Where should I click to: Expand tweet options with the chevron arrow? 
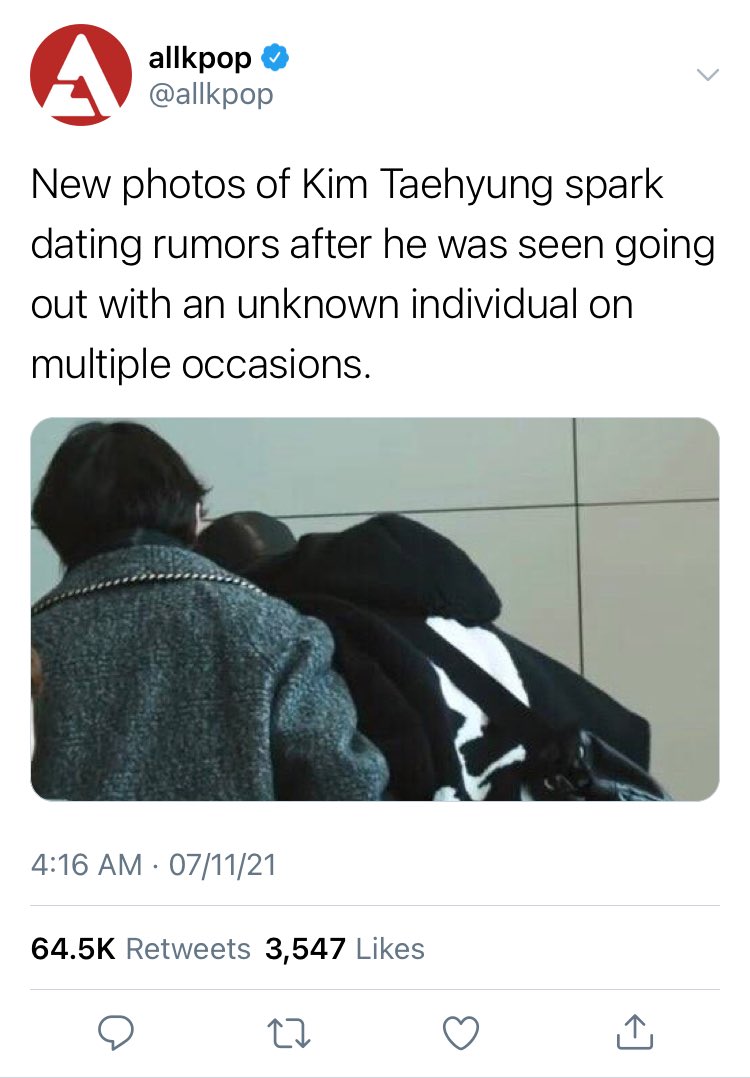(707, 74)
